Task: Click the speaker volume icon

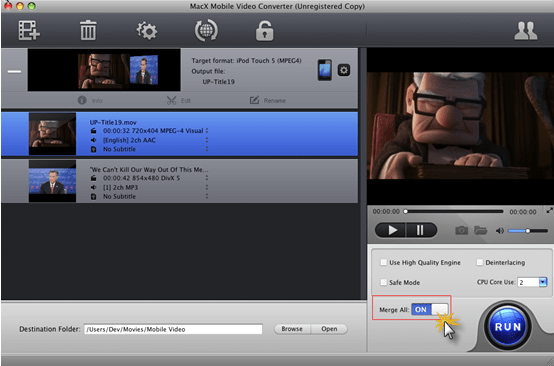Action: [500, 231]
